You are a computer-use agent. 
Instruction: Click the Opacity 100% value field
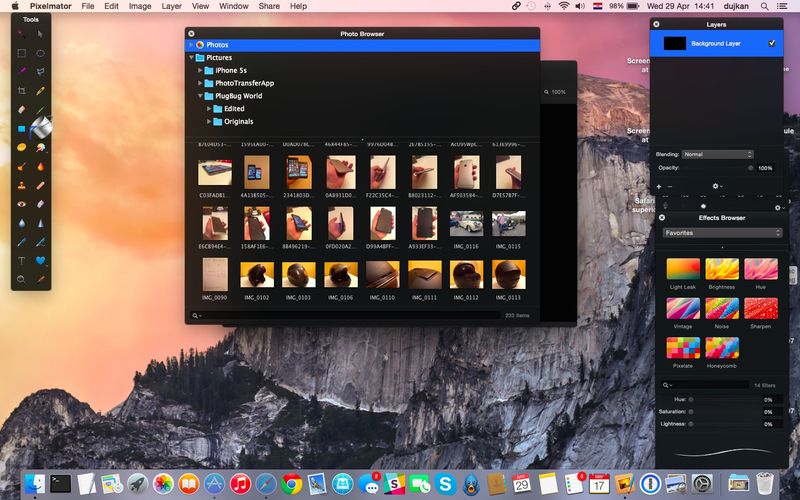pos(765,168)
